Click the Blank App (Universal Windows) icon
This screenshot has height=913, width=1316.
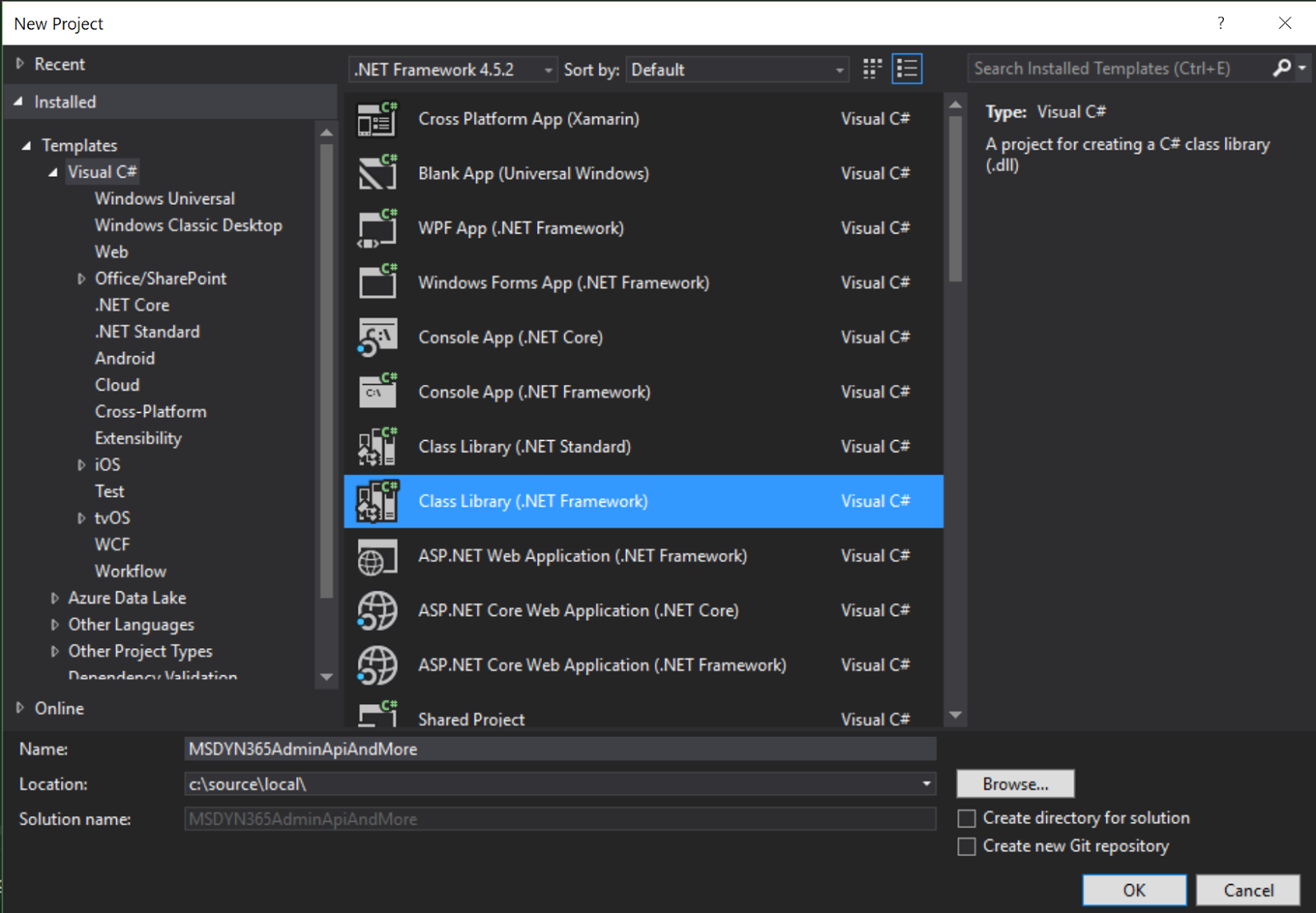pyautogui.click(x=378, y=174)
